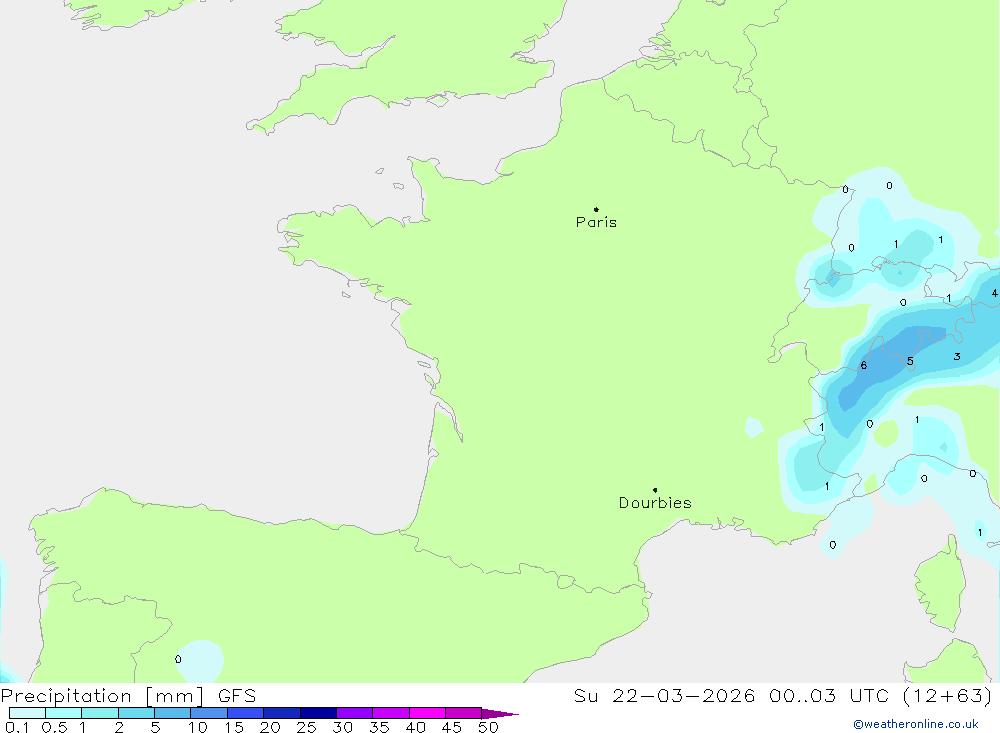
Task: Click the Paris location dot marker
Action: point(596,209)
